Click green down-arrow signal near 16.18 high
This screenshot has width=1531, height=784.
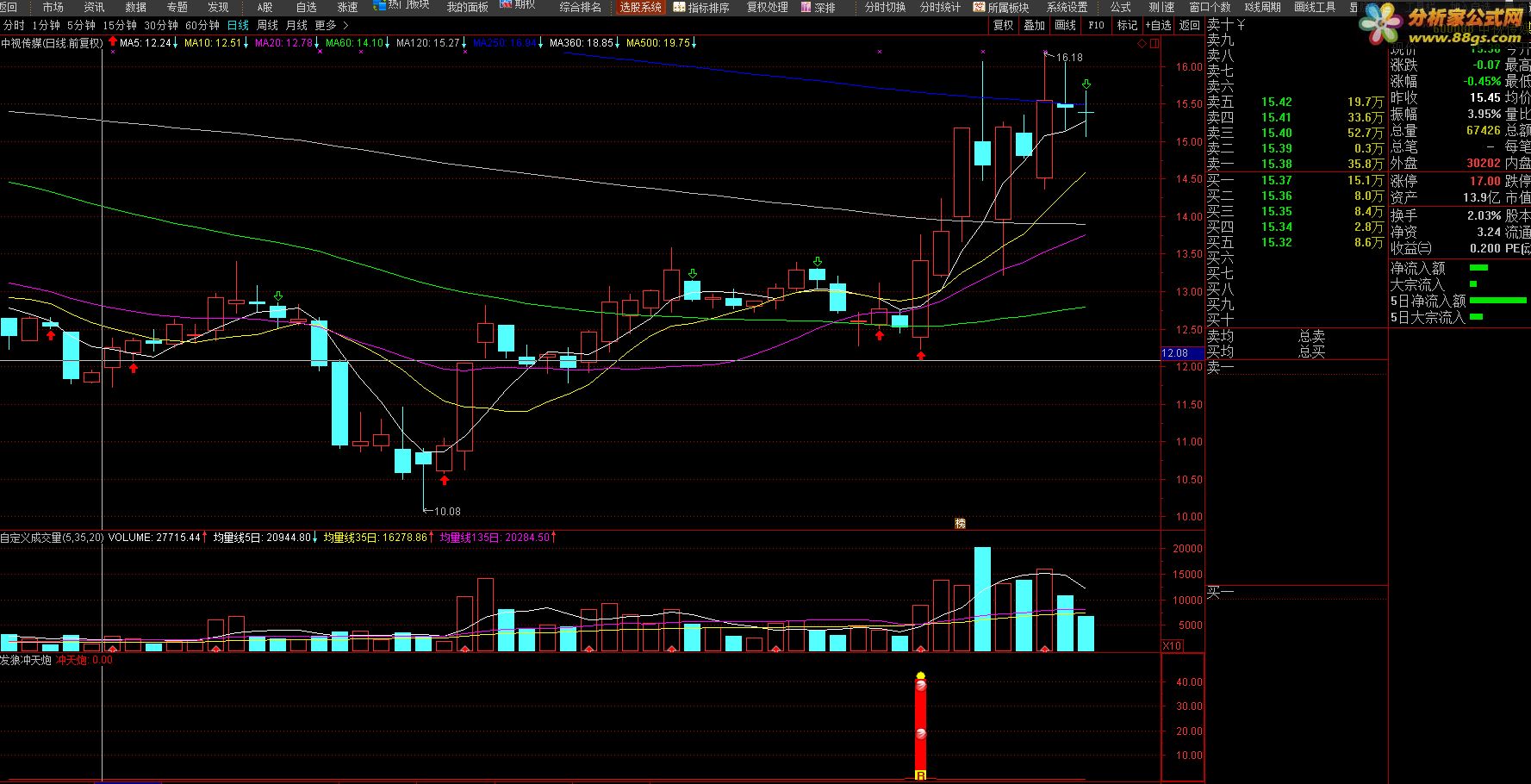(1086, 84)
